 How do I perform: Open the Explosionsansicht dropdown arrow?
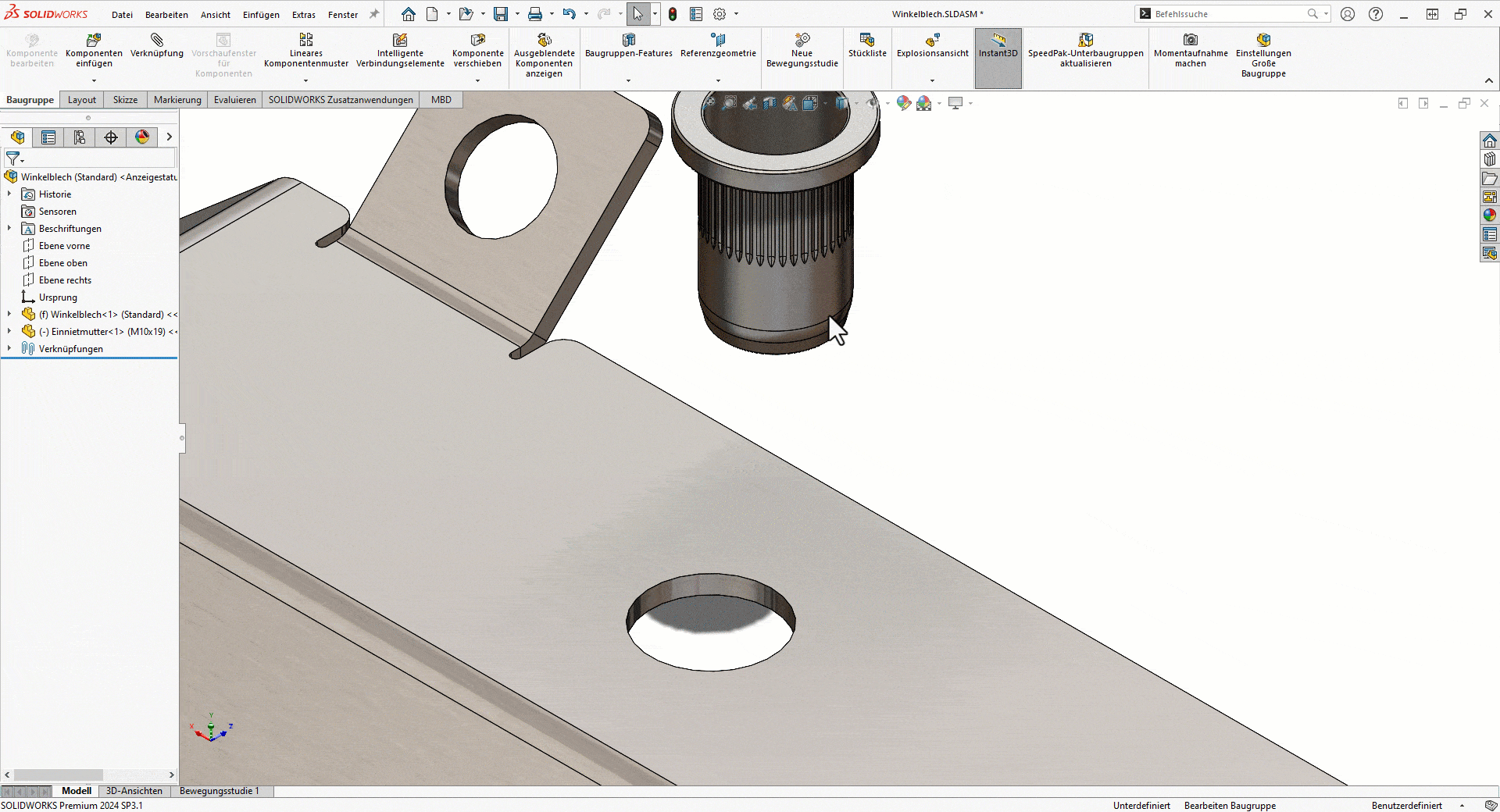pyautogui.click(x=932, y=80)
